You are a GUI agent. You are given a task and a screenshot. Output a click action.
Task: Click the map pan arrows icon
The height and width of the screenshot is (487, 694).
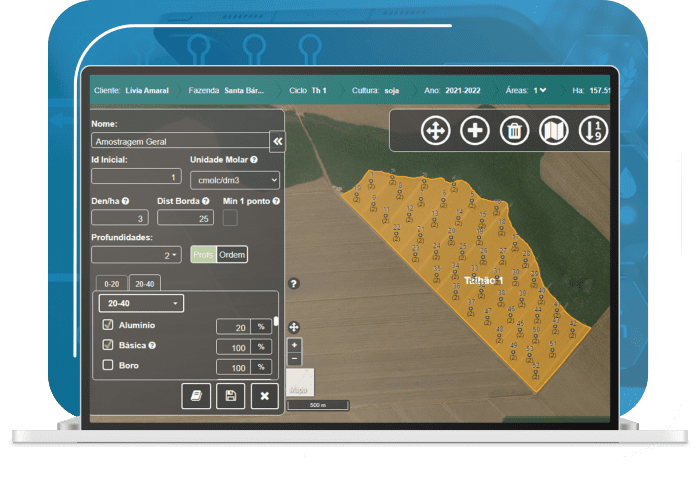coord(294,328)
